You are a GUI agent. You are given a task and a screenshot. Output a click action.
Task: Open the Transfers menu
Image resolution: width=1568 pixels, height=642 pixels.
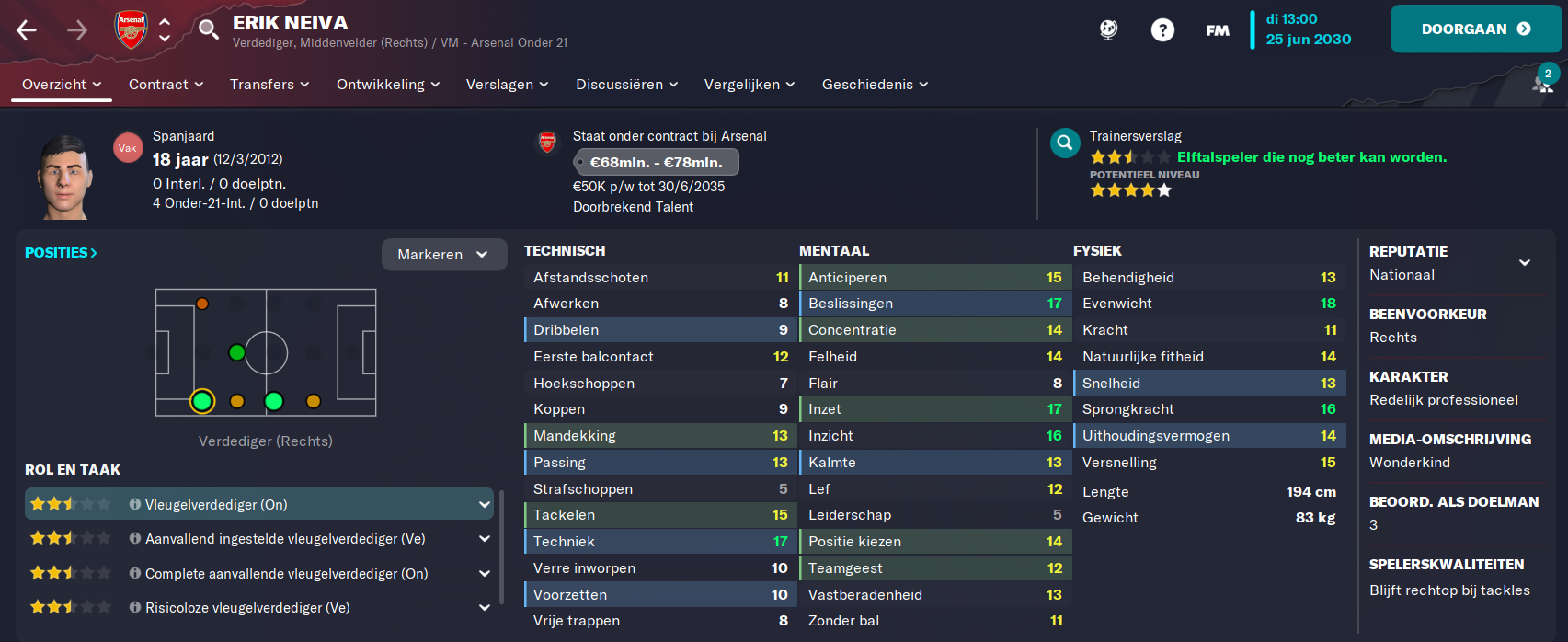[269, 85]
